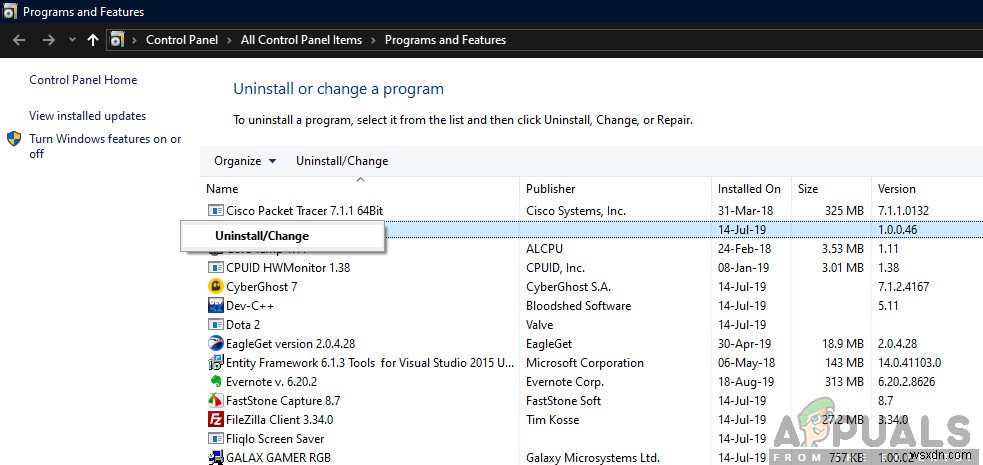Go up one level with up arrow
This screenshot has height=465, width=983.
pyautogui.click(x=93, y=40)
